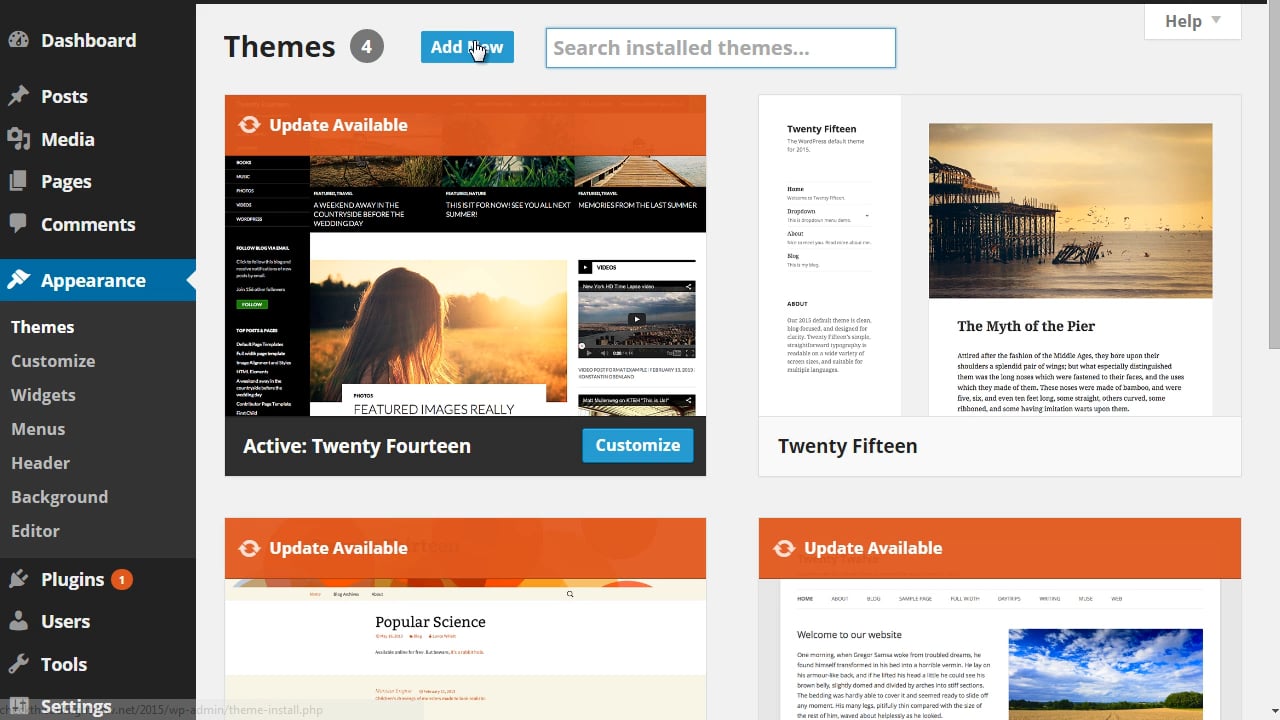This screenshot has height=720, width=1280.
Task: Select the Appearance paintbrush icon
Action: tap(19, 280)
